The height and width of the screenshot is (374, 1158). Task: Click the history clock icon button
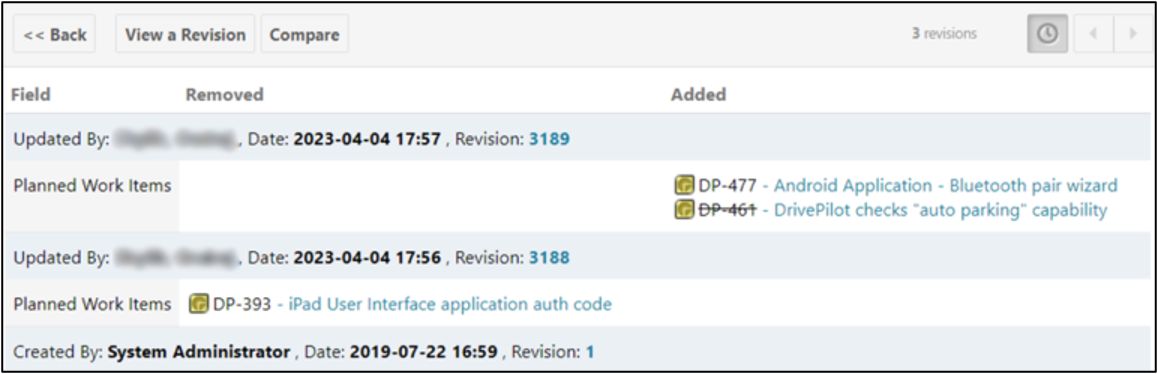[x=1047, y=34]
